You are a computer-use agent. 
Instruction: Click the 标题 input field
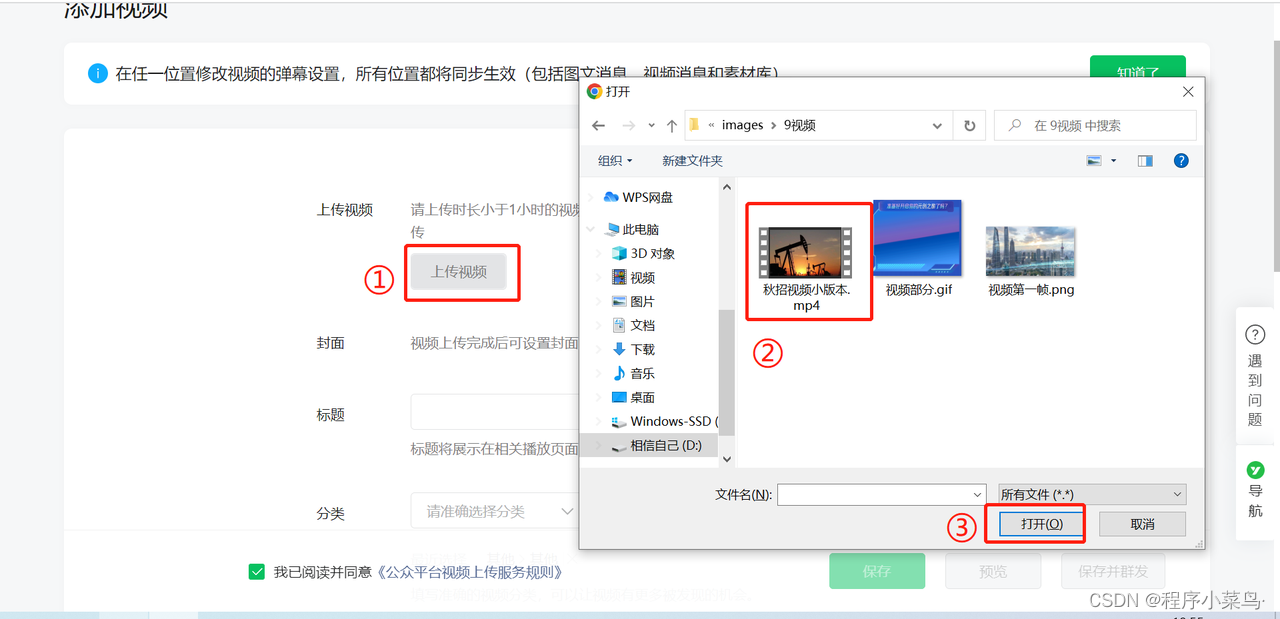click(x=495, y=412)
